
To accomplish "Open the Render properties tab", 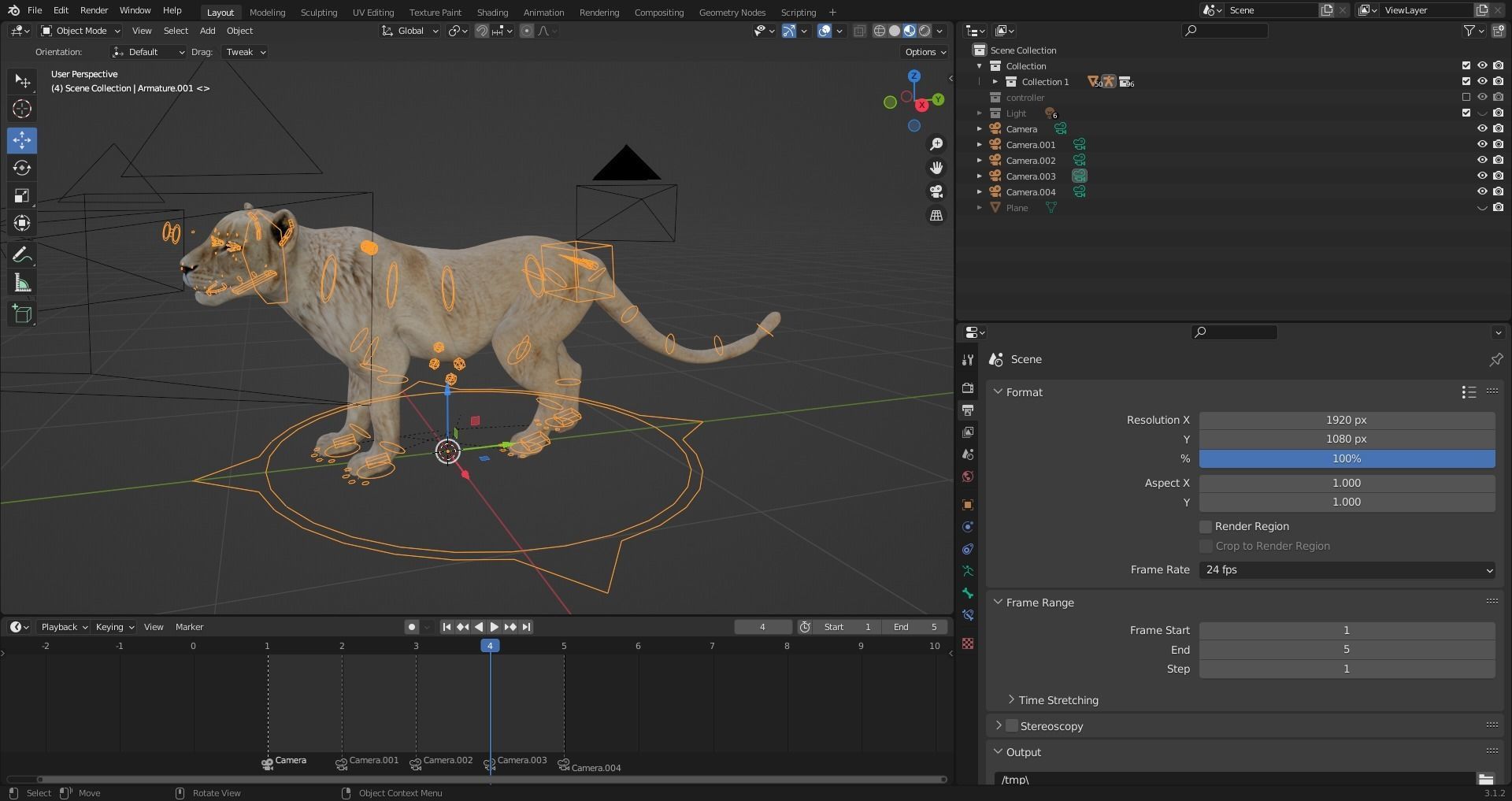I will [x=968, y=388].
